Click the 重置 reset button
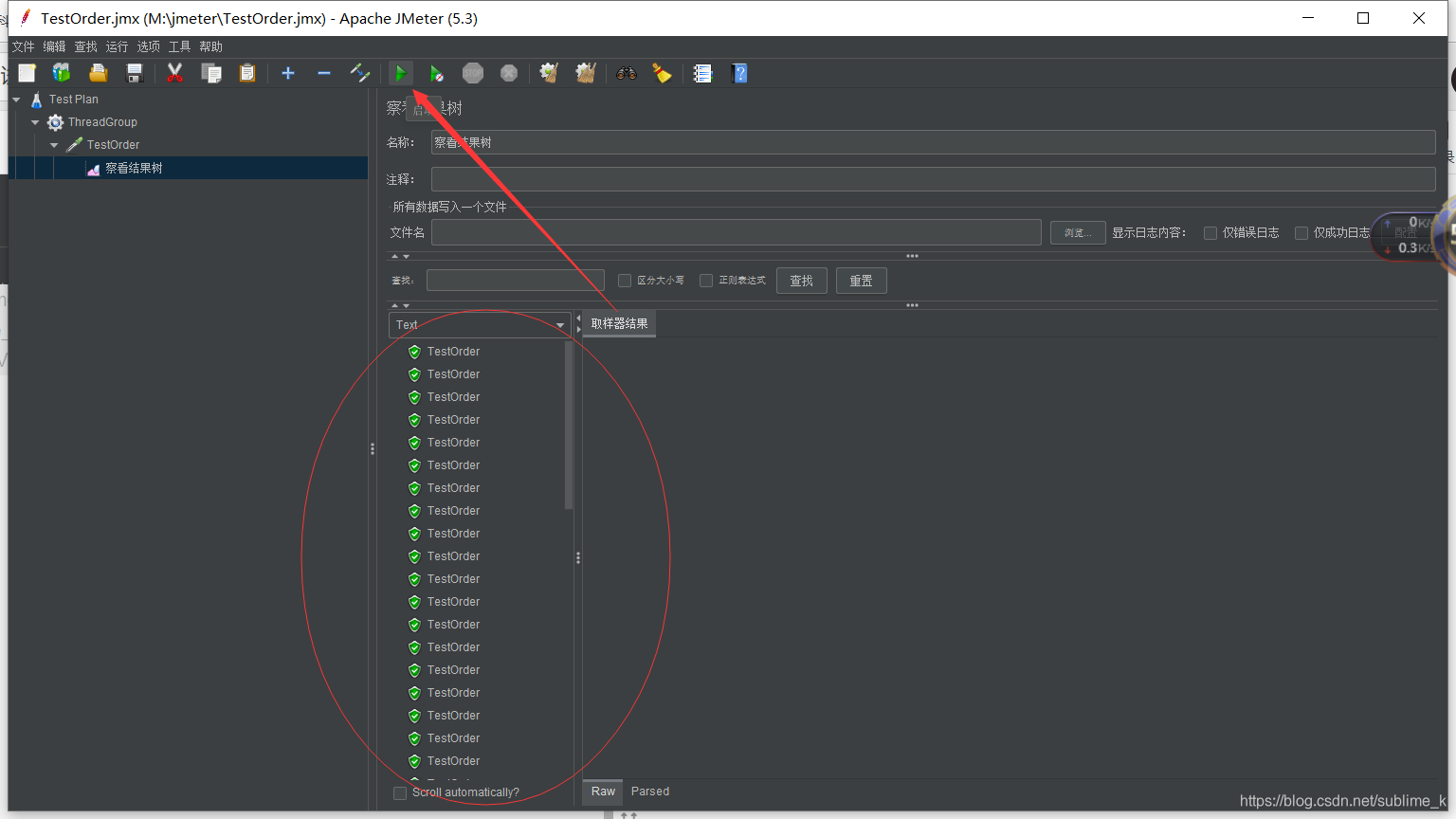 pyautogui.click(x=862, y=281)
